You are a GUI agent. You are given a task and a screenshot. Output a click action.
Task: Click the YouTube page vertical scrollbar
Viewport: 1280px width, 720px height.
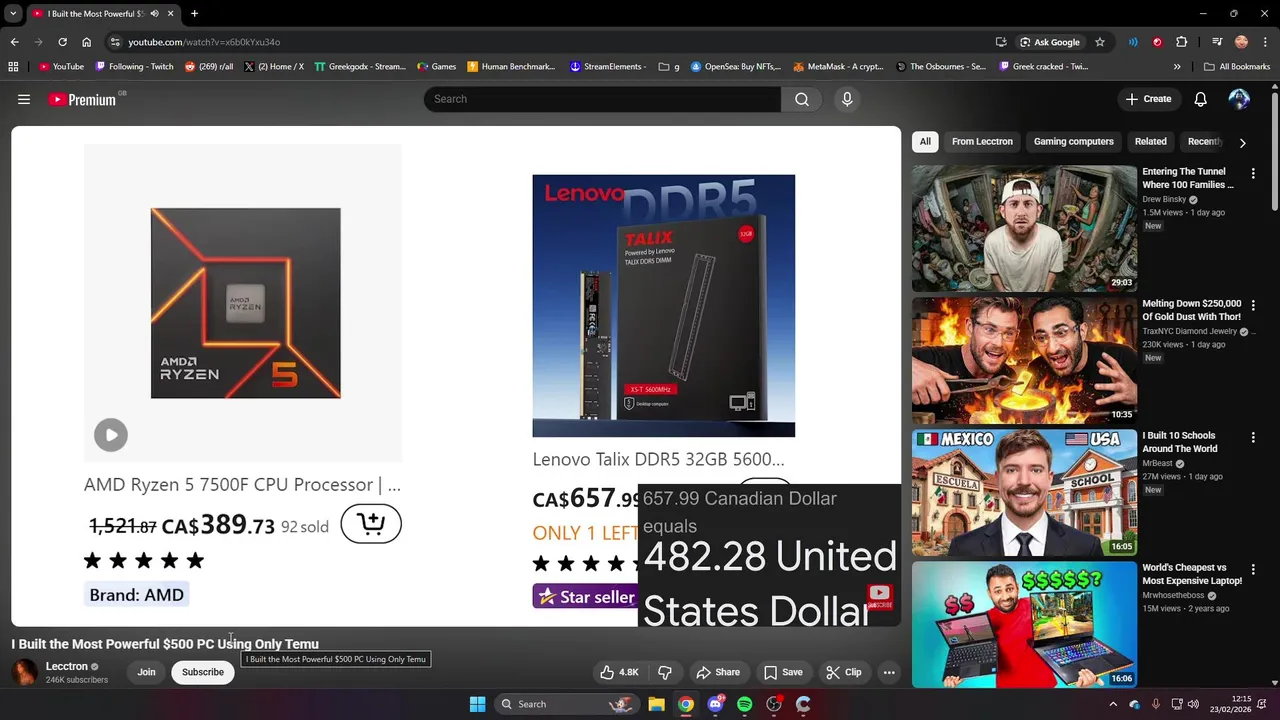1275,150
